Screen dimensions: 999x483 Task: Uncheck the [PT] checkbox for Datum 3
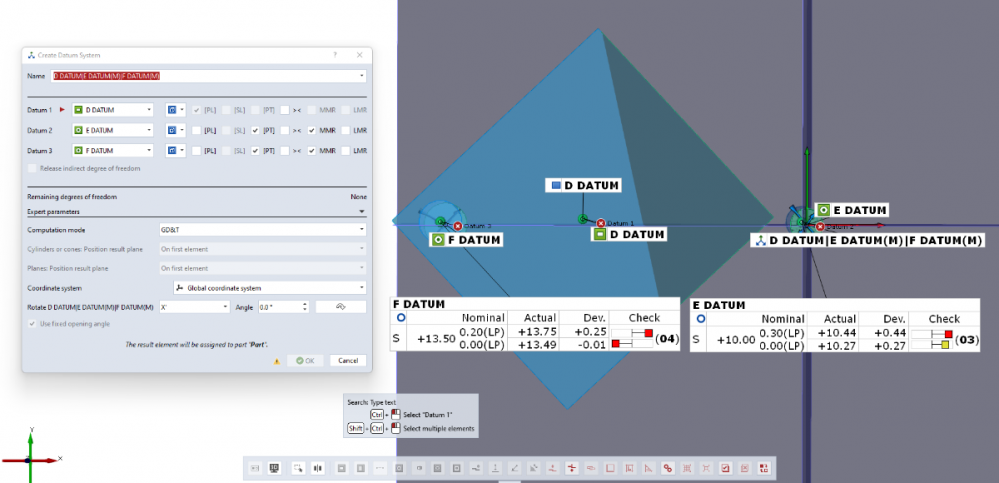point(255,151)
